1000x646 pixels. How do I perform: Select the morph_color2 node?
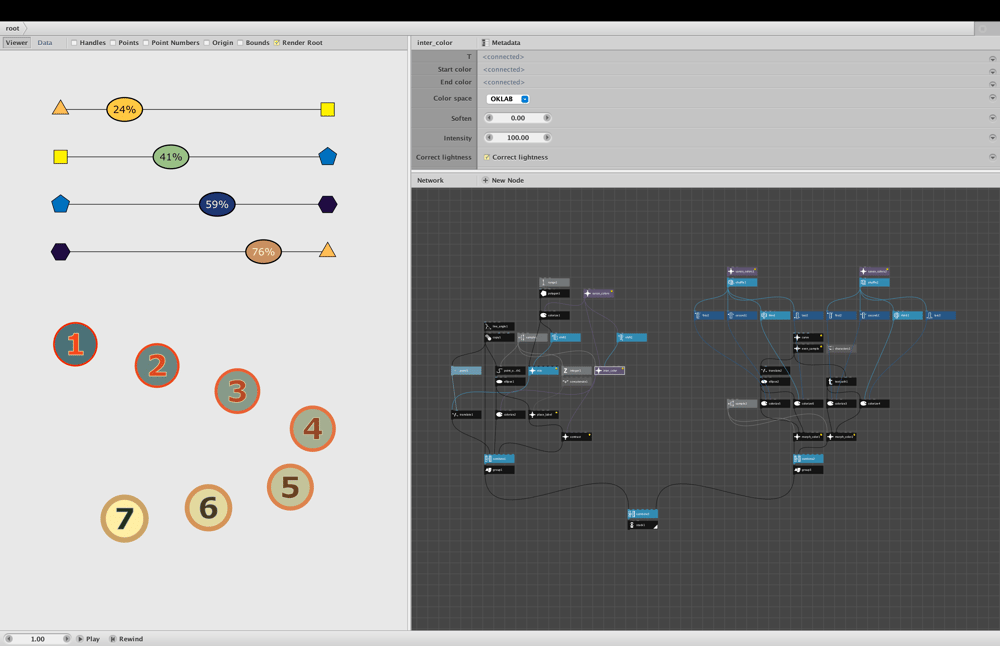pyautogui.click(x=841, y=437)
